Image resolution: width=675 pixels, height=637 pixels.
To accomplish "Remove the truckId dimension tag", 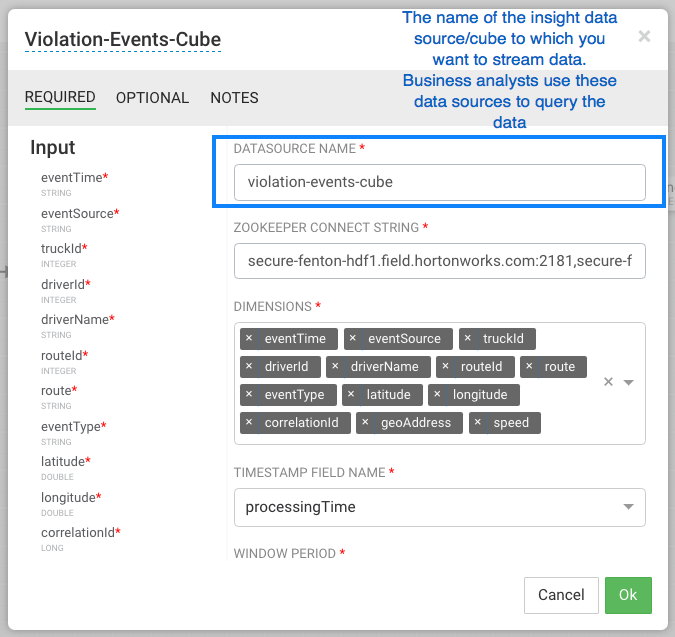I will (469, 339).
